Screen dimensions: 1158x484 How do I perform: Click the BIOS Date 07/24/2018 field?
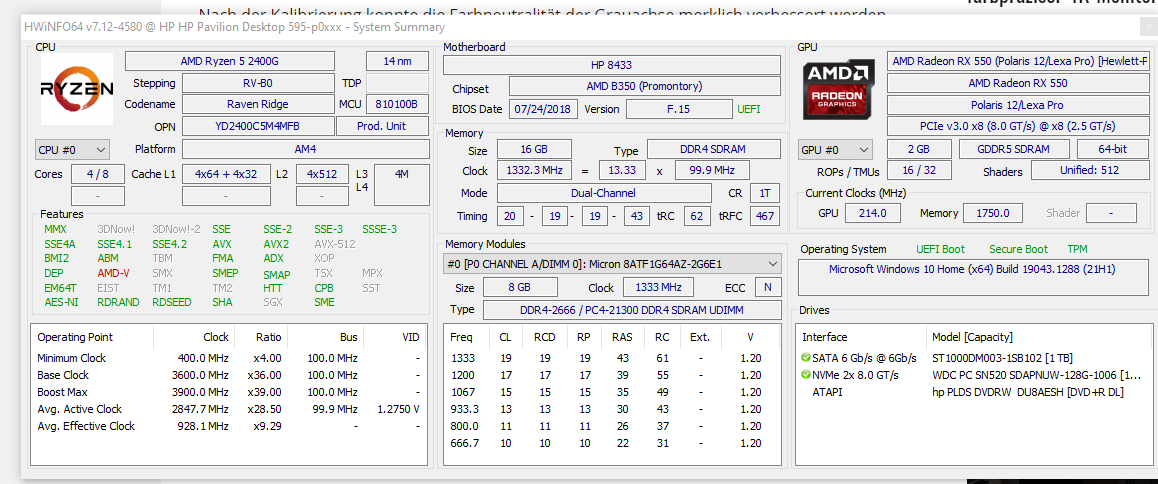click(543, 109)
